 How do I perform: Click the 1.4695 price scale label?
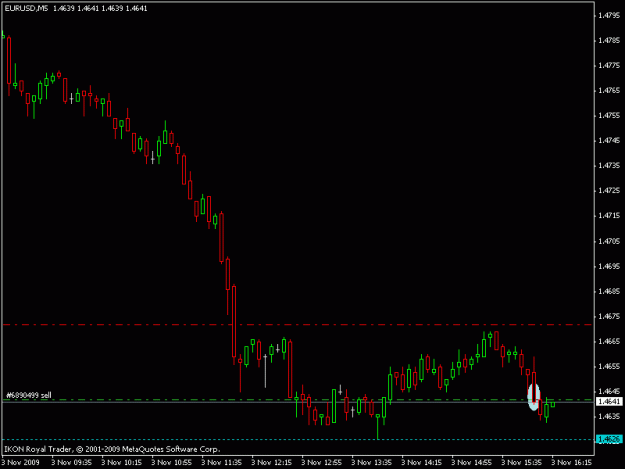point(609,266)
